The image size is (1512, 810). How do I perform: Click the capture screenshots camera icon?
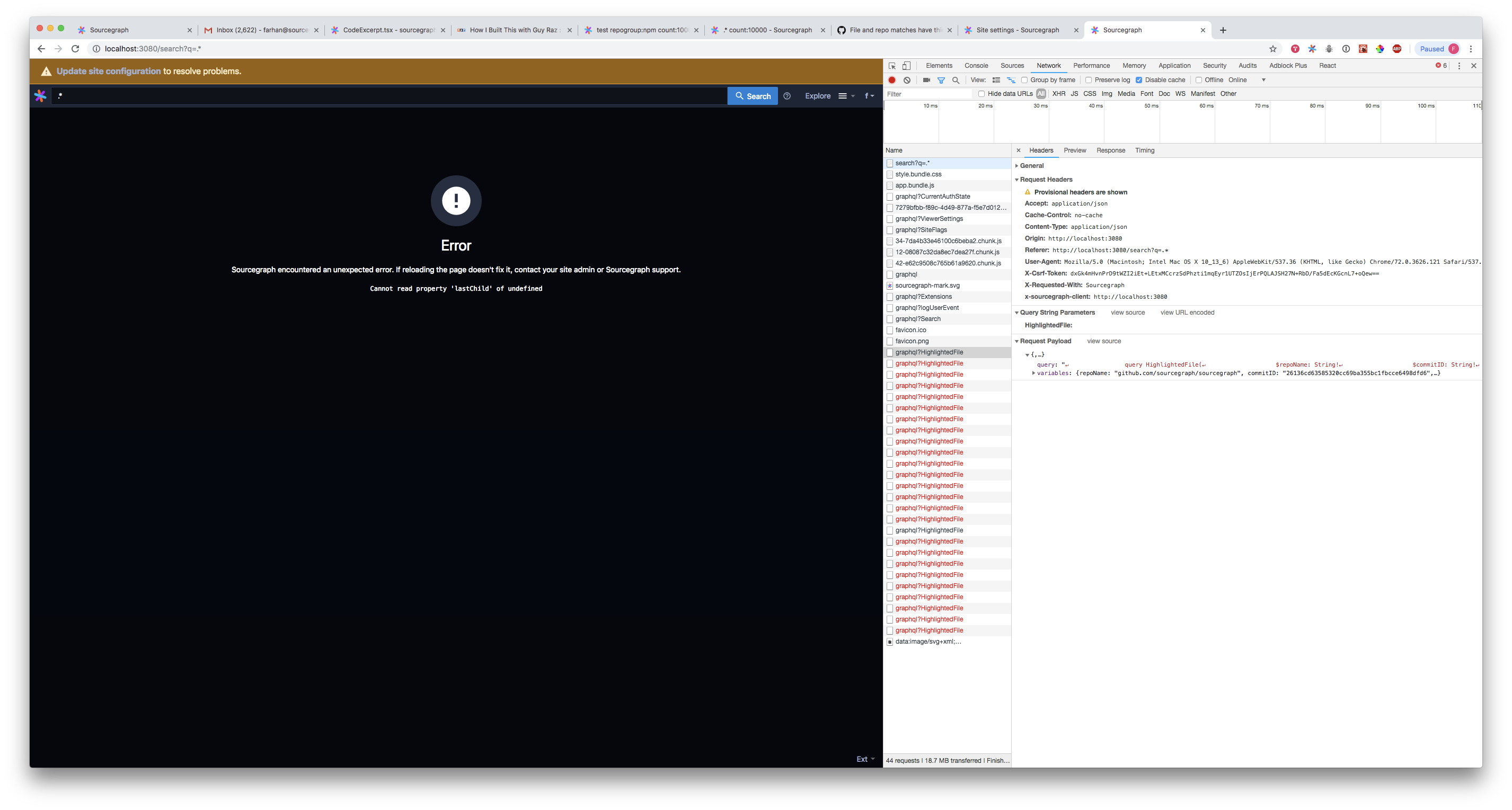[926, 80]
